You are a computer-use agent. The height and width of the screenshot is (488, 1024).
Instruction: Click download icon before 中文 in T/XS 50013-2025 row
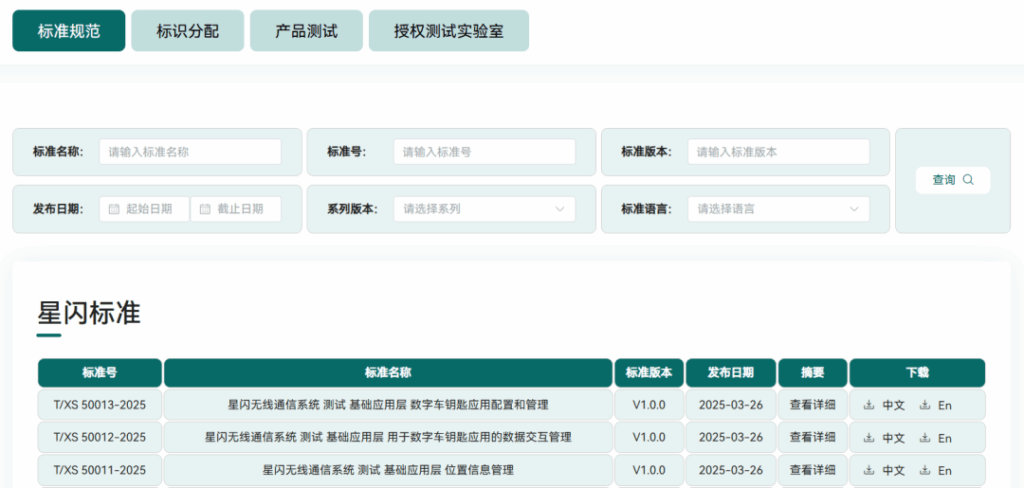tap(869, 405)
